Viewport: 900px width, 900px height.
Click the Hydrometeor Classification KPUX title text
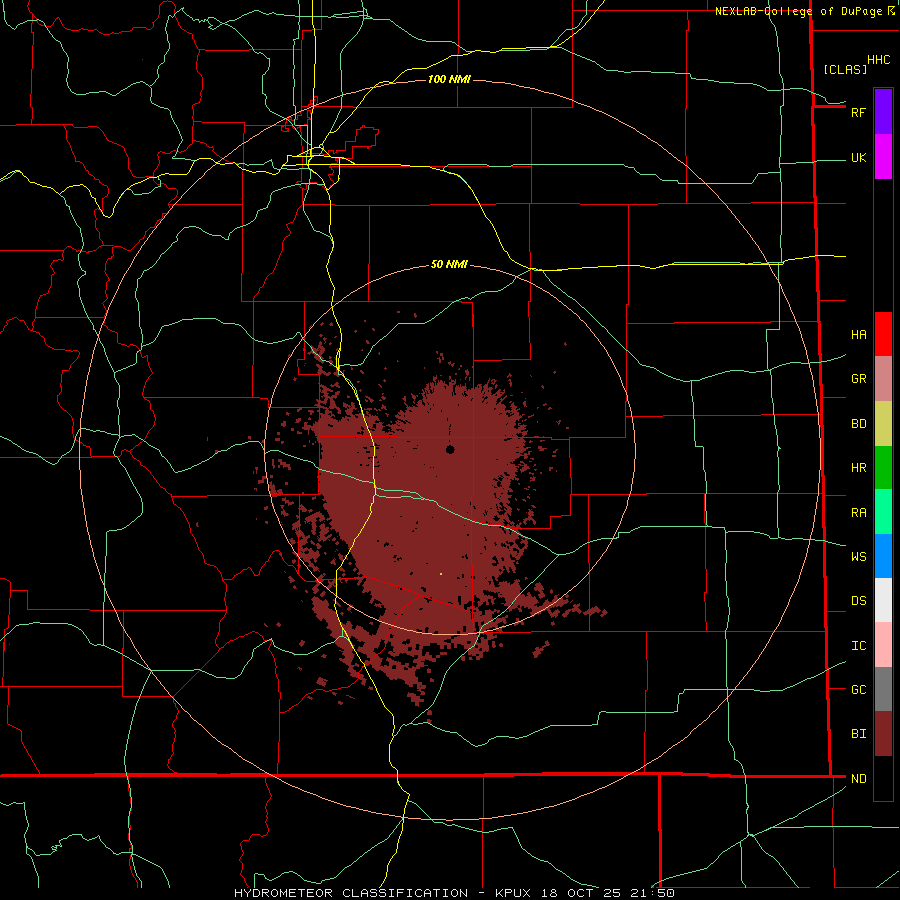pyautogui.click(x=454, y=893)
